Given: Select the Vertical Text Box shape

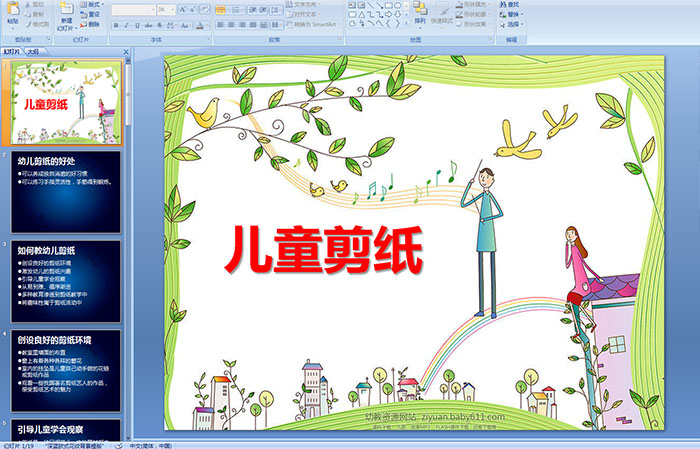Looking at the screenshot, I should pos(361,5).
